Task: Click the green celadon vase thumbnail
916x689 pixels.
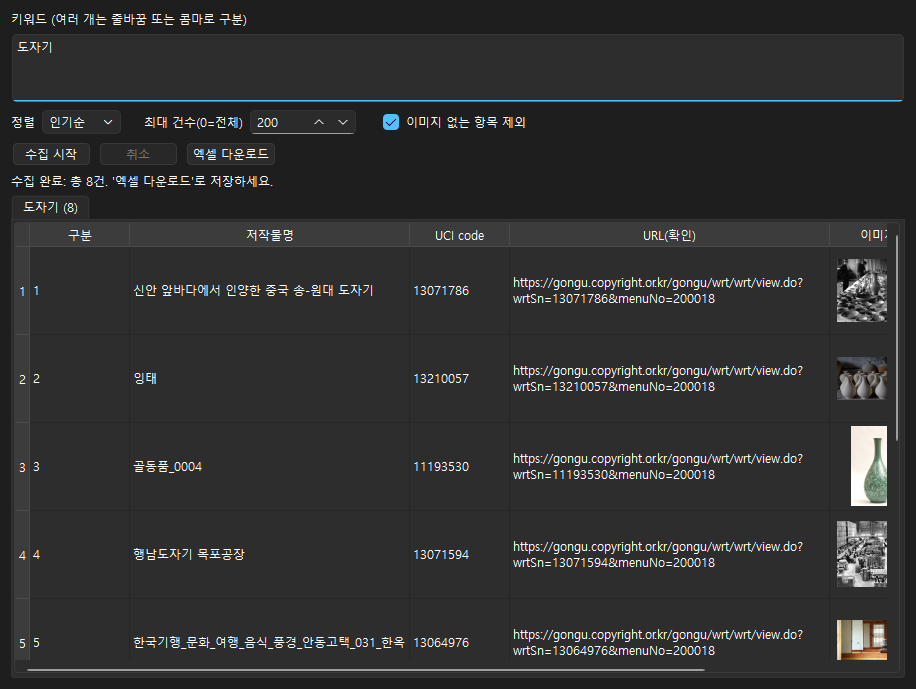Action: pyautogui.click(x=869, y=466)
